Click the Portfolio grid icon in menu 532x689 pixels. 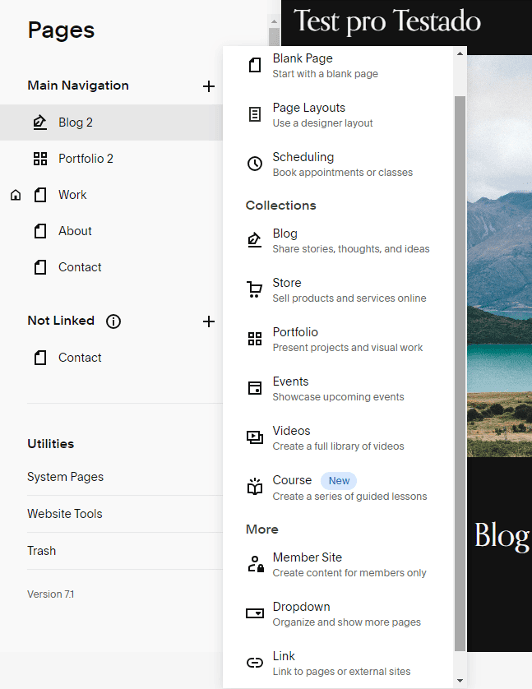tap(255, 339)
